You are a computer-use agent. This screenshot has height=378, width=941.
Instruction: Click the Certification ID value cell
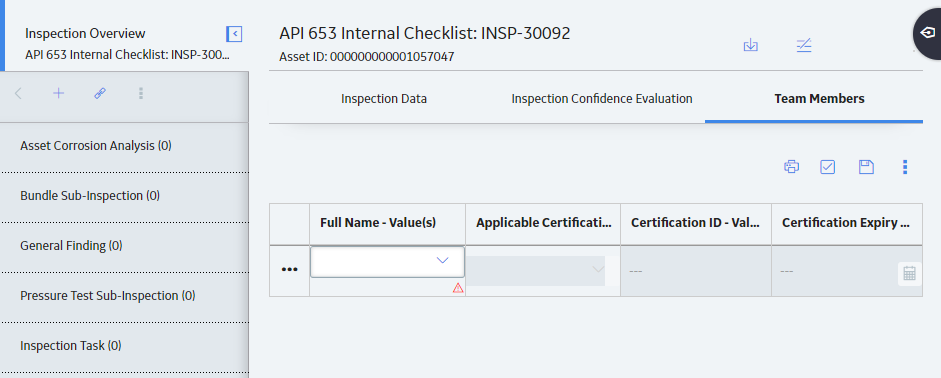(x=696, y=271)
